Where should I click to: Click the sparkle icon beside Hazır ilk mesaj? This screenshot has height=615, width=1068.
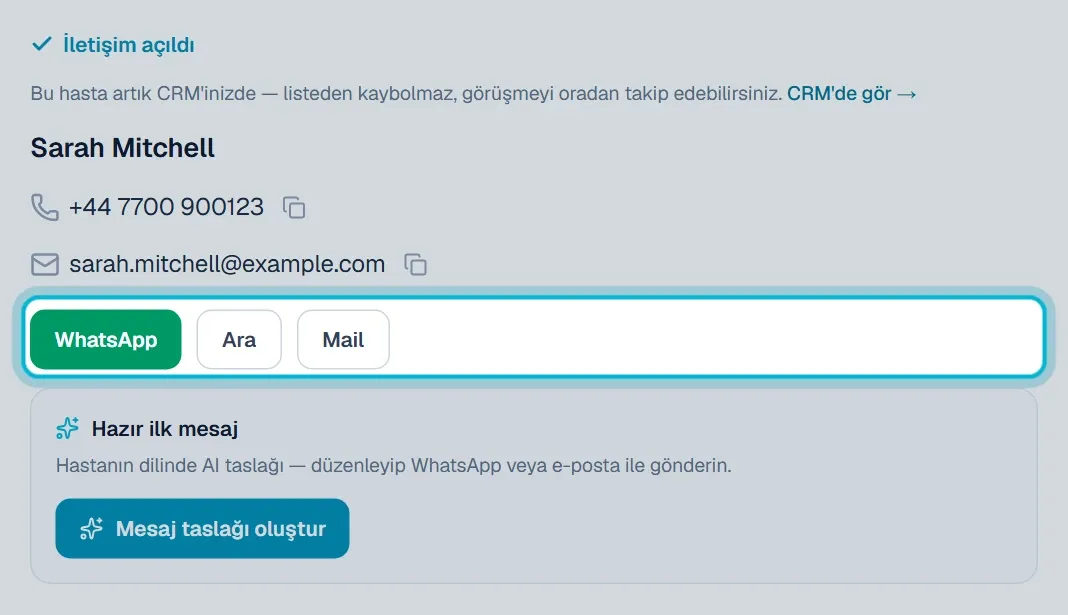pos(67,428)
